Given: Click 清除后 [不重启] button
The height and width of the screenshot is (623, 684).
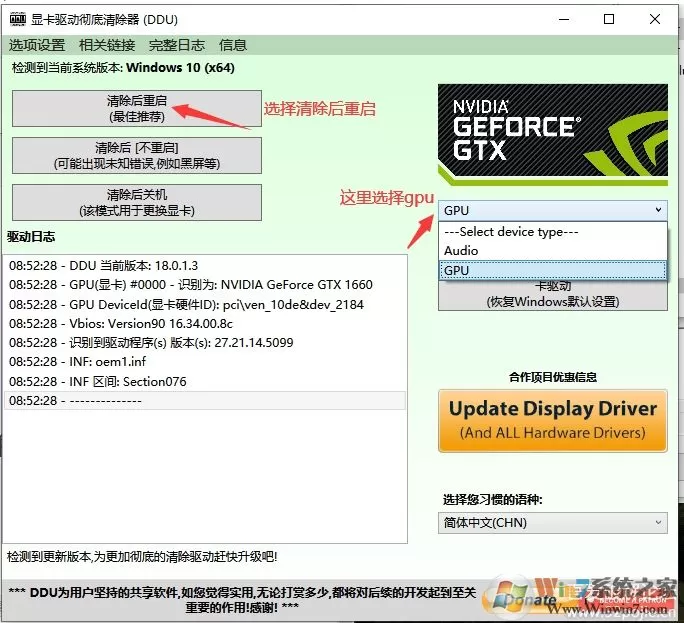Looking at the screenshot, I should 137,155.
